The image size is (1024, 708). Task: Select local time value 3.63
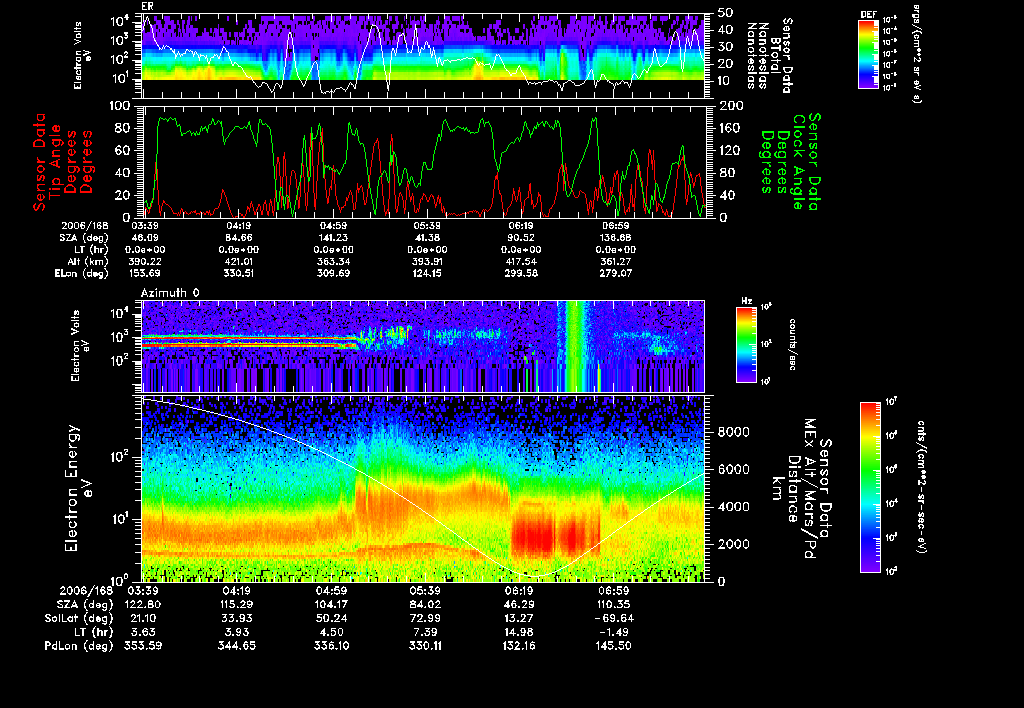(142, 632)
